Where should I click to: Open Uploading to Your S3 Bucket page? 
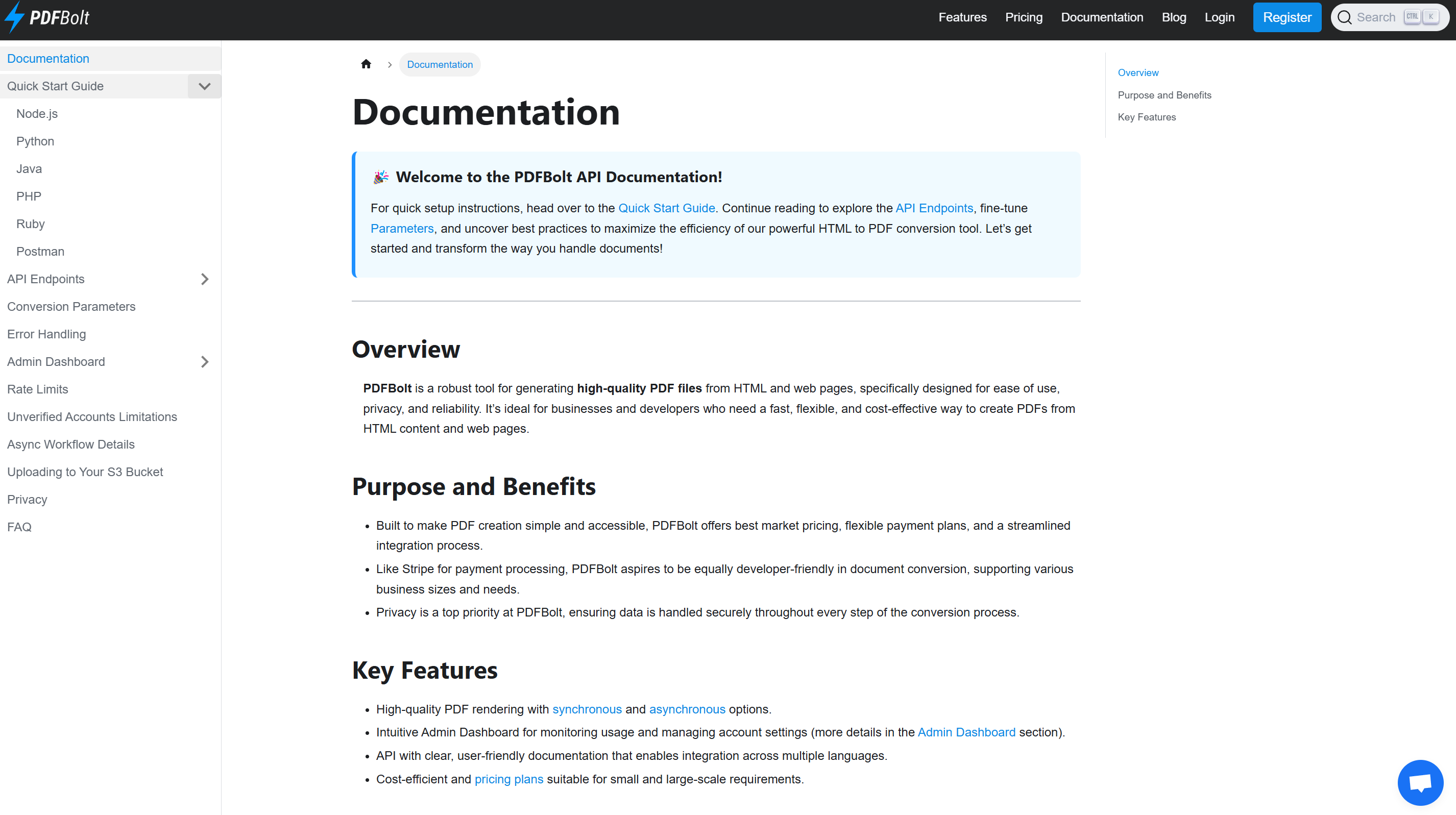85,472
